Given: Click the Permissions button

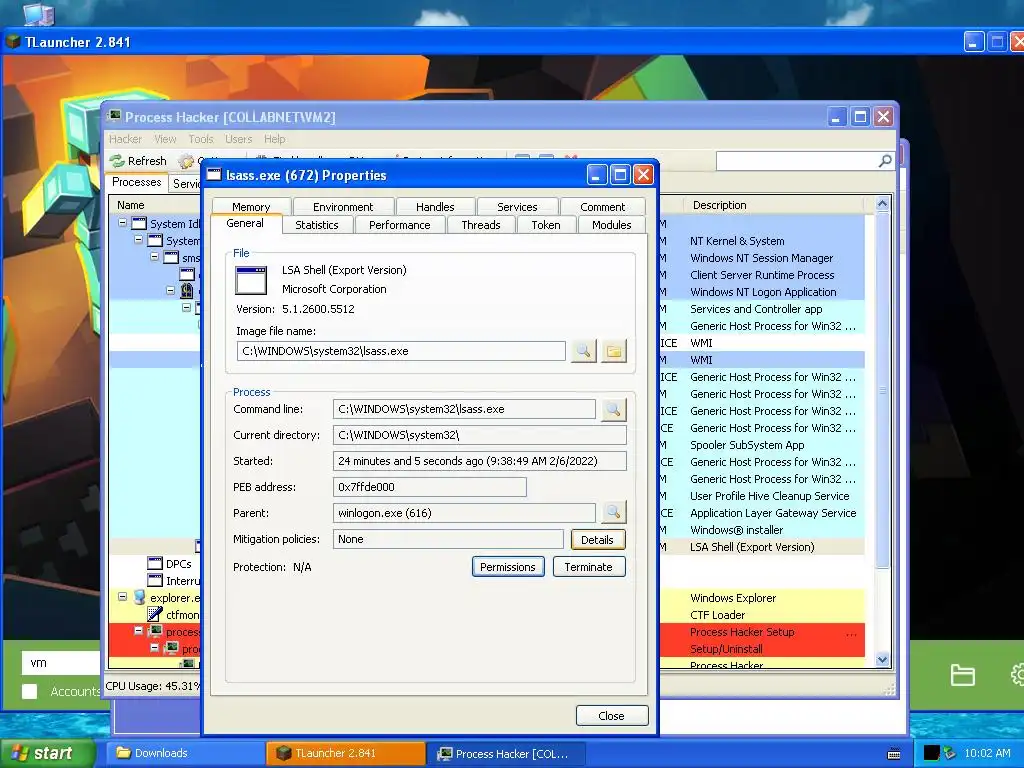Looking at the screenshot, I should pyautogui.click(x=508, y=567).
